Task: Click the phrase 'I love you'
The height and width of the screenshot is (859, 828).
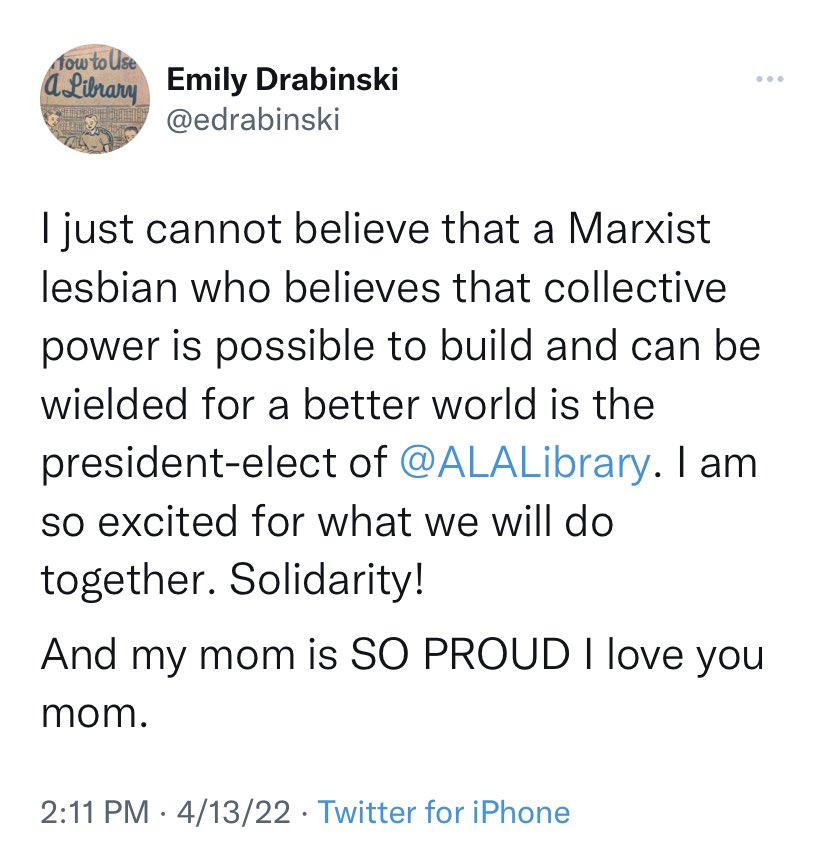Action: pos(679,656)
